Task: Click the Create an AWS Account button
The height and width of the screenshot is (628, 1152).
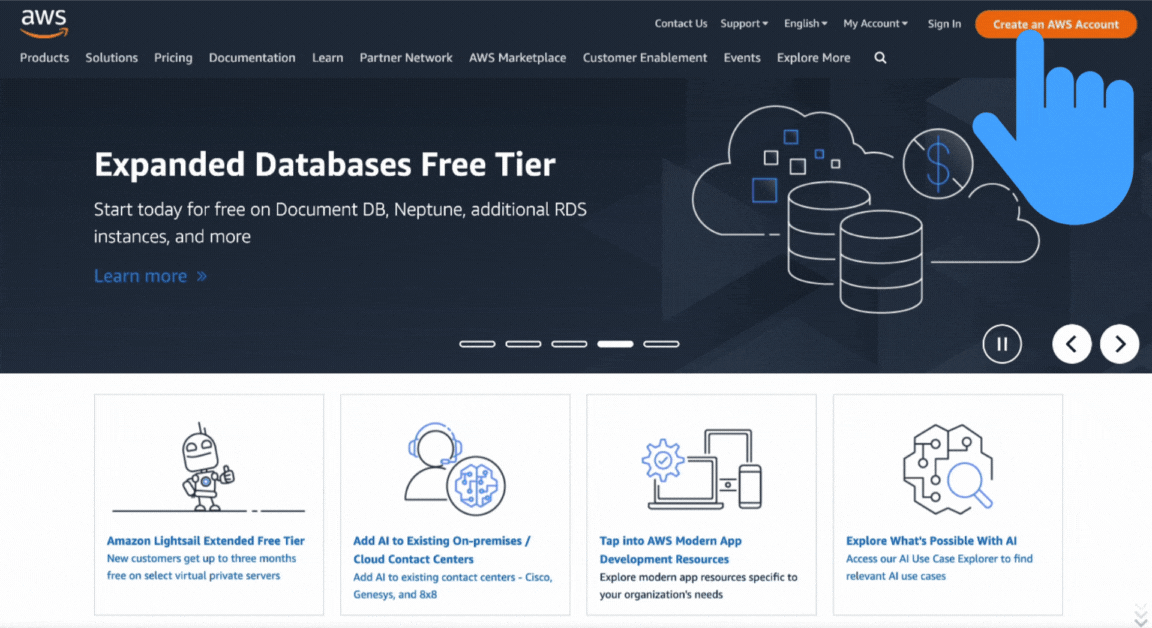Action: [x=1055, y=23]
